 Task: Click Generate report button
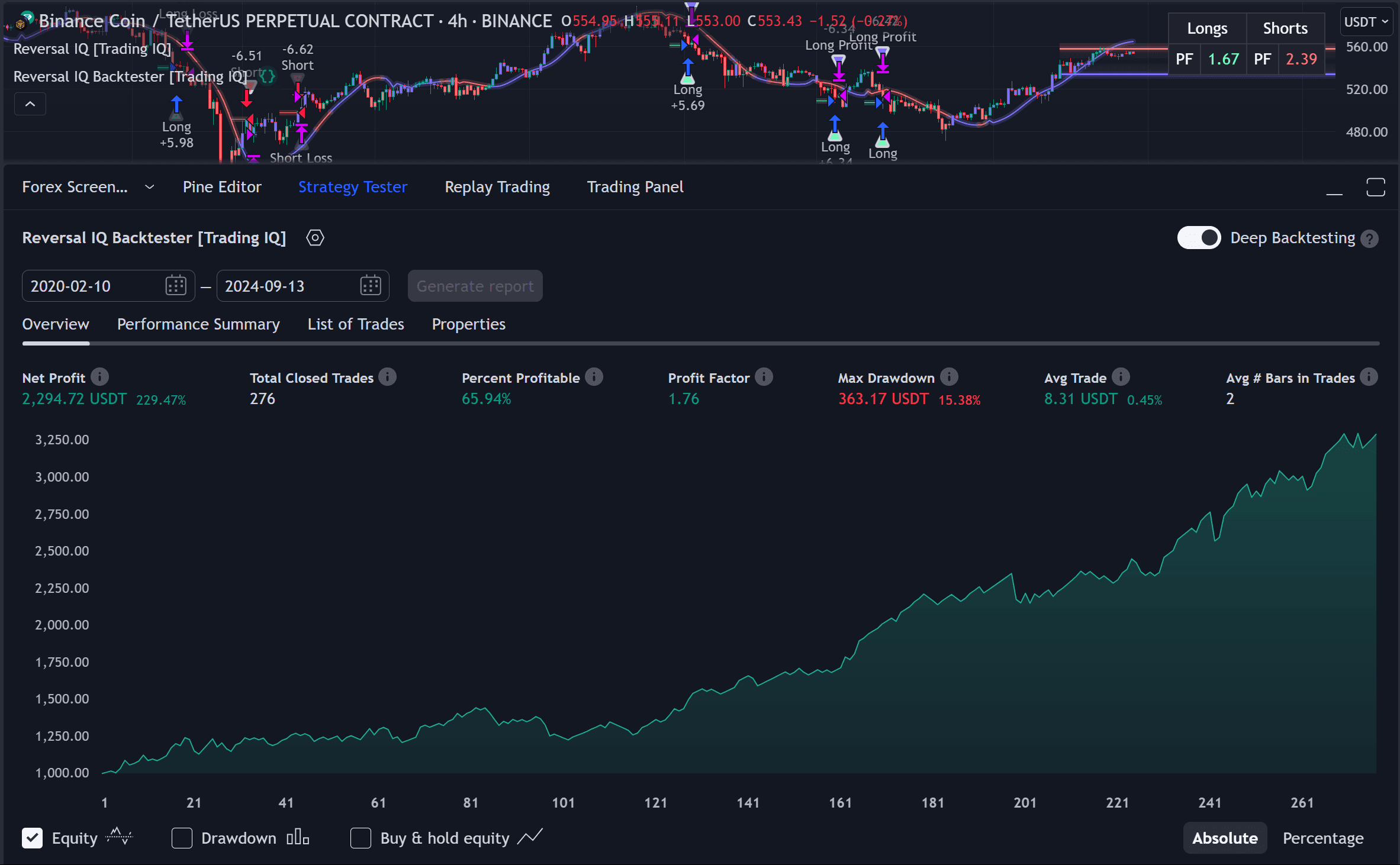tap(475, 286)
